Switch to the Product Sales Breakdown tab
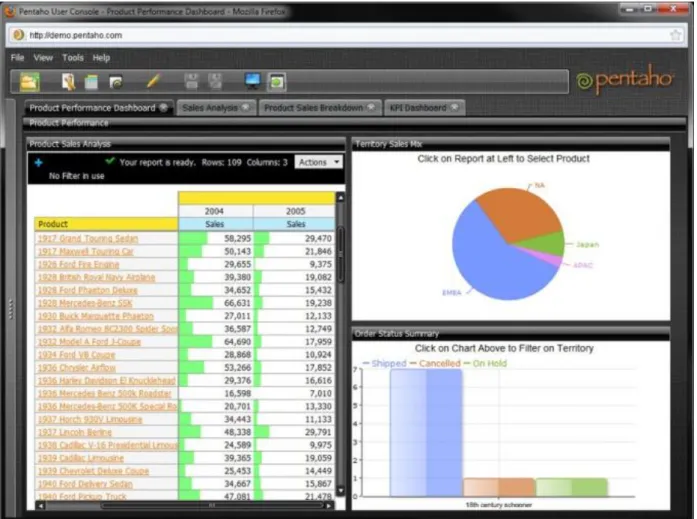This screenshot has height=519, width=697. click(313, 108)
